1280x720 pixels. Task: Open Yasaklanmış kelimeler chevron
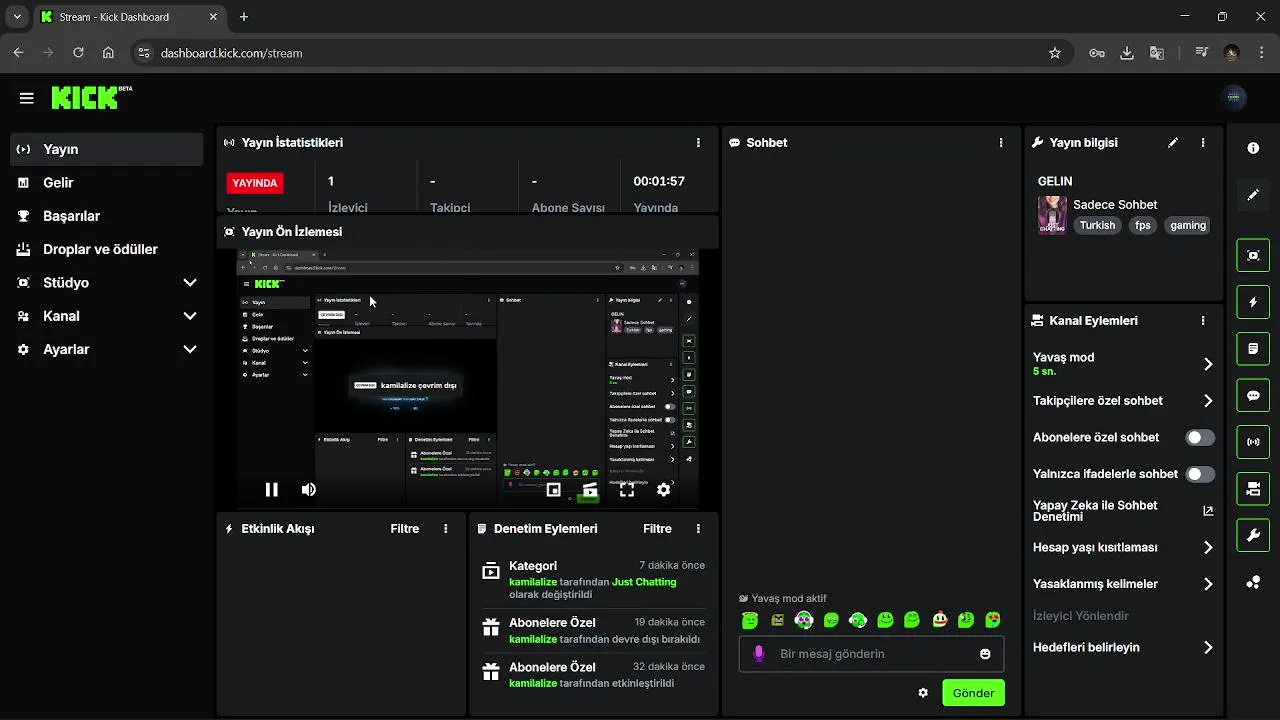click(x=1208, y=584)
